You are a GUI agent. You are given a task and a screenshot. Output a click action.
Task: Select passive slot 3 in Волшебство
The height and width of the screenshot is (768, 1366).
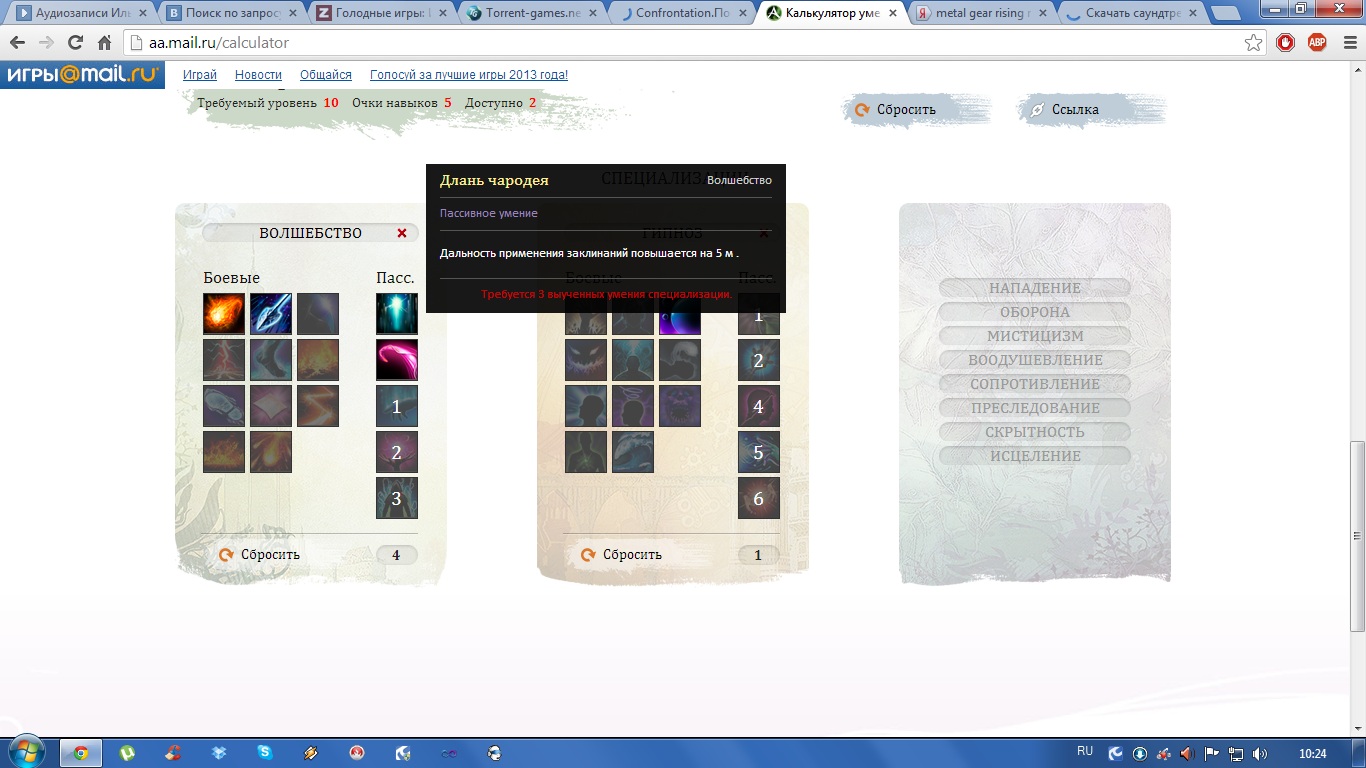click(397, 498)
